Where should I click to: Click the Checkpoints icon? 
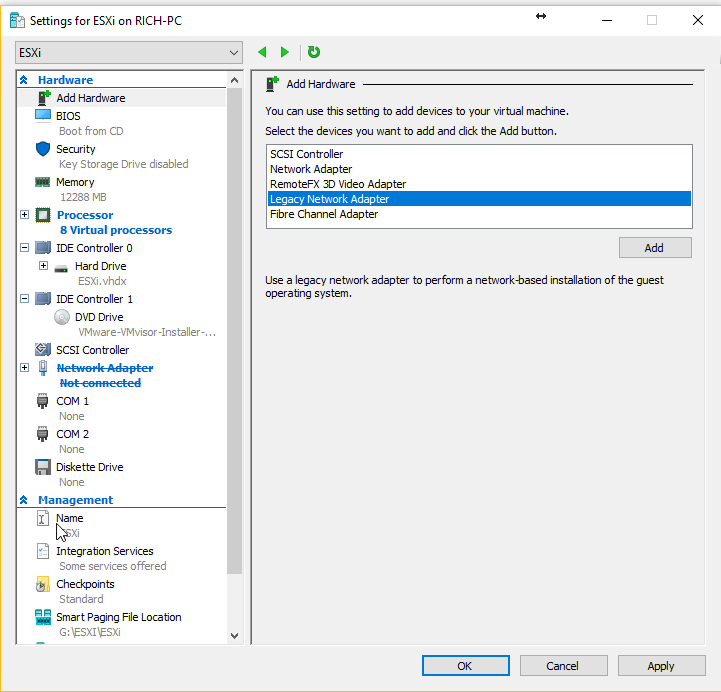43,584
